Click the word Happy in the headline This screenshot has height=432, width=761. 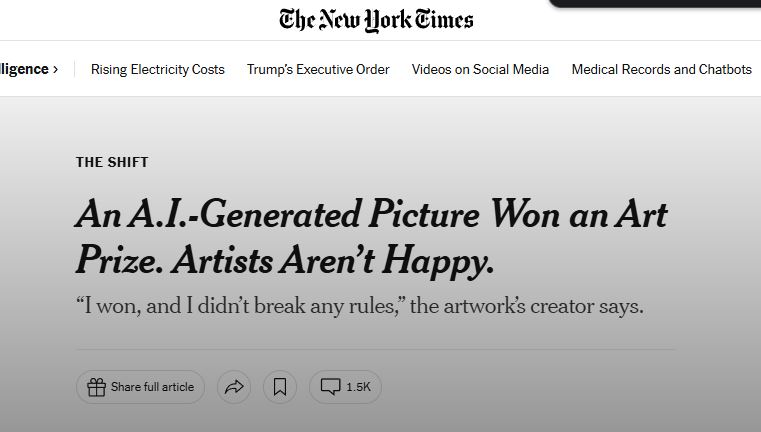click(437, 262)
